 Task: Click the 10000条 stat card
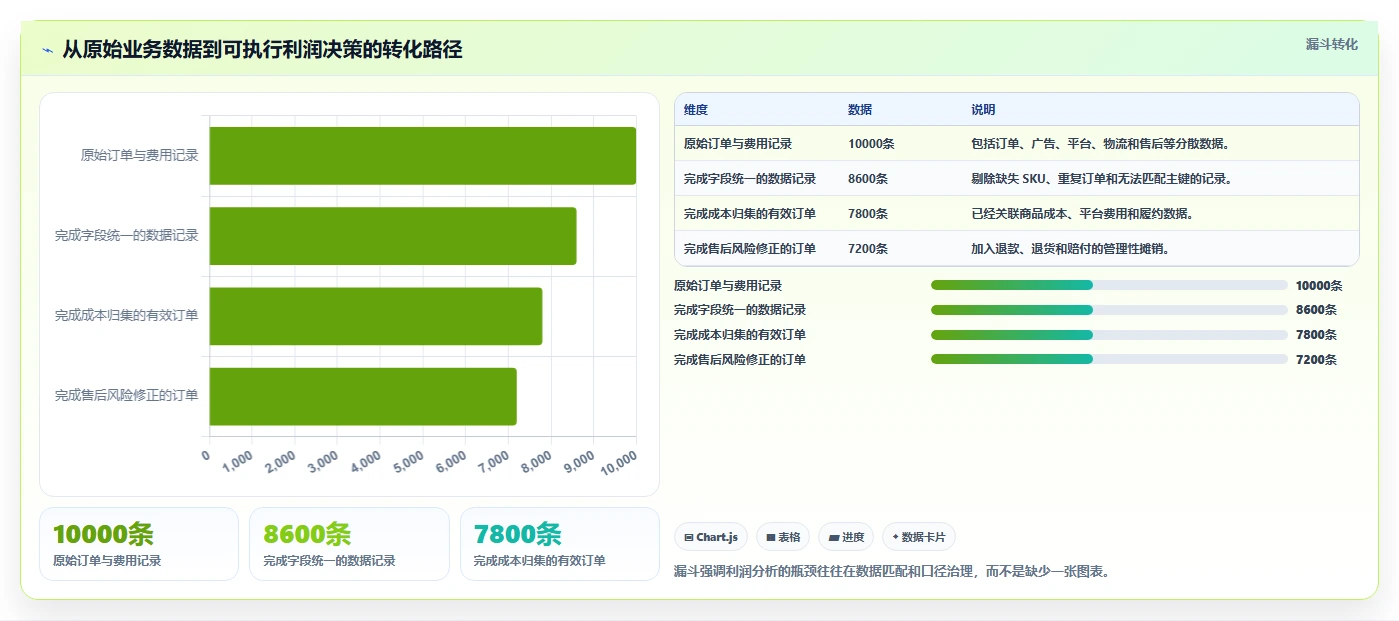coord(139,544)
